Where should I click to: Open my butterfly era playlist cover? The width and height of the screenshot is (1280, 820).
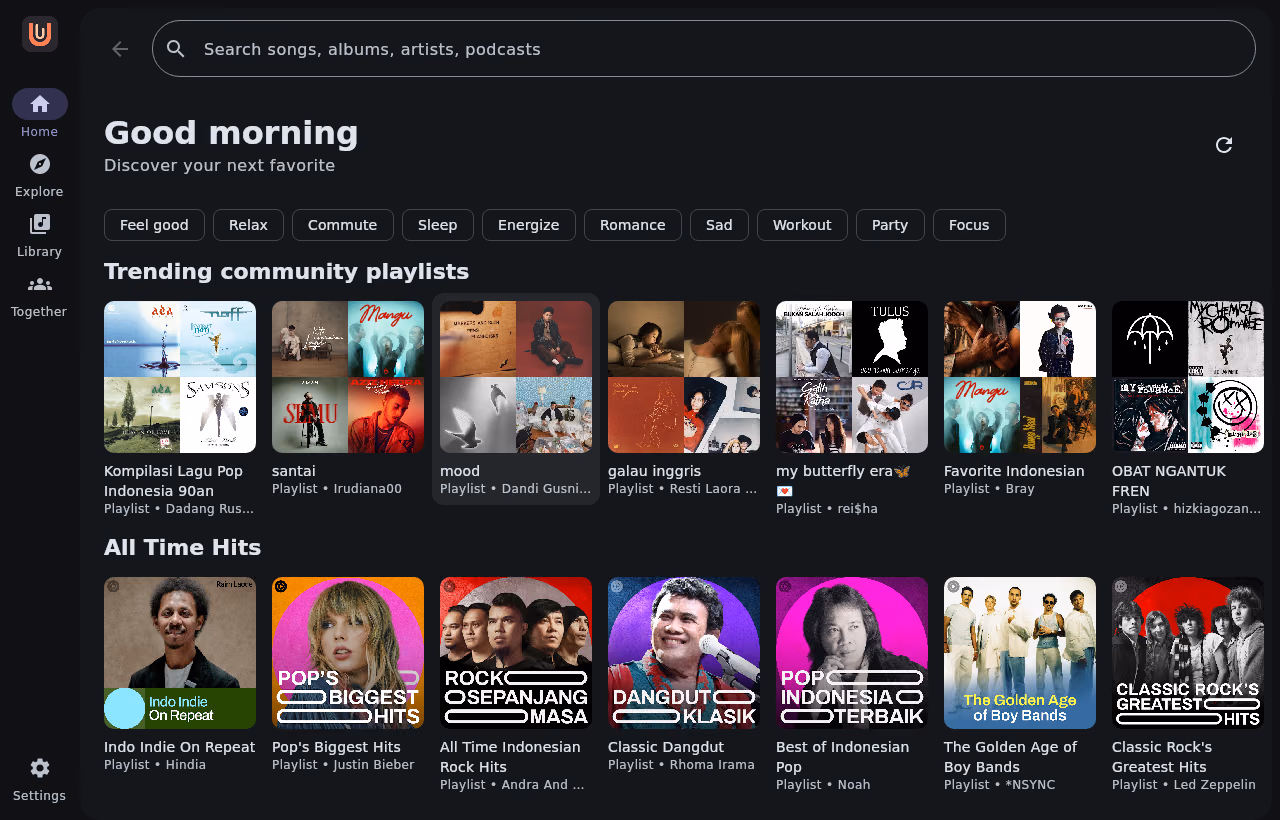pyautogui.click(x=852, y=377)
